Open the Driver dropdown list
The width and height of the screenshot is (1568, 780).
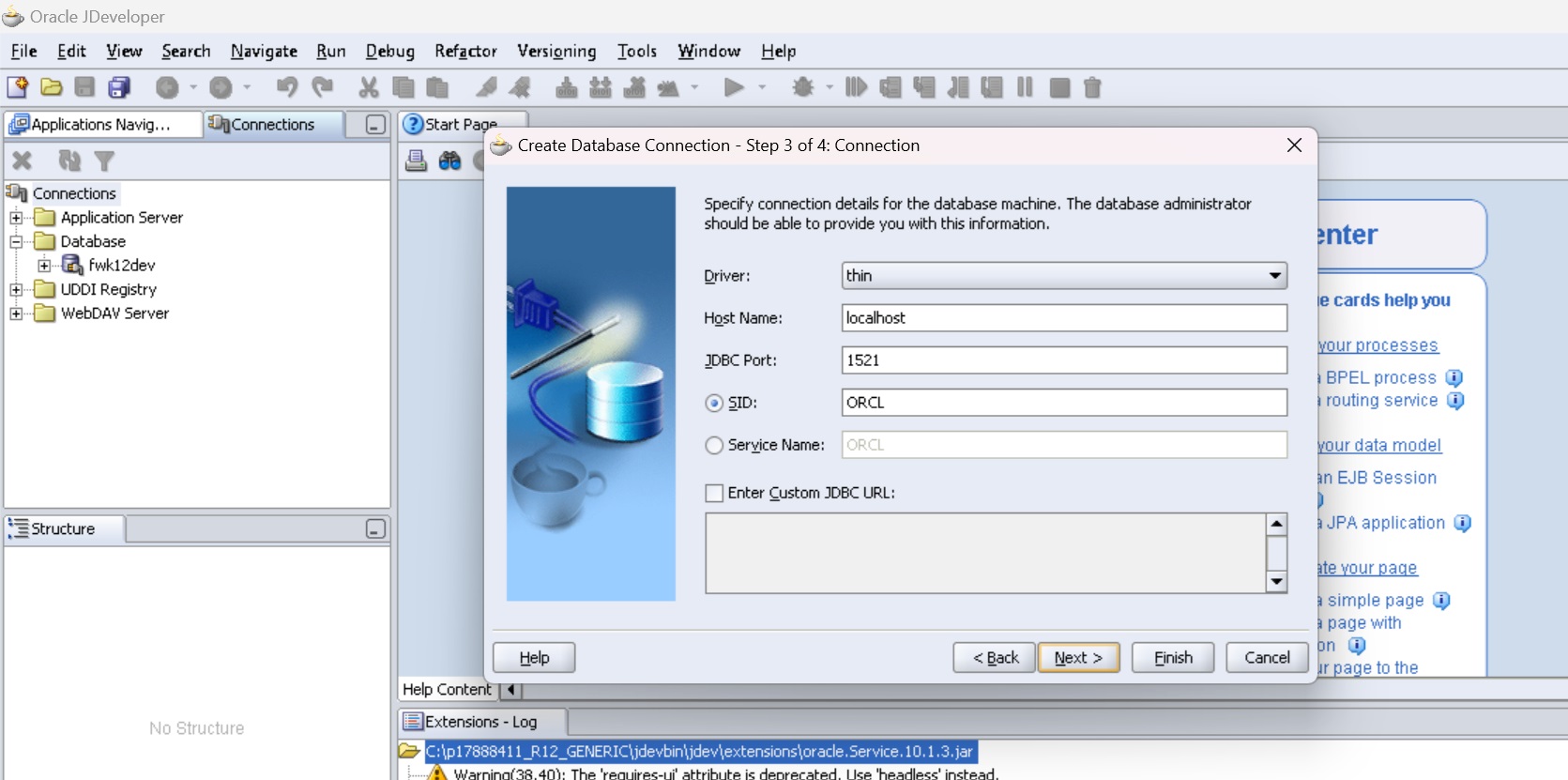(x=1275, y=276)
